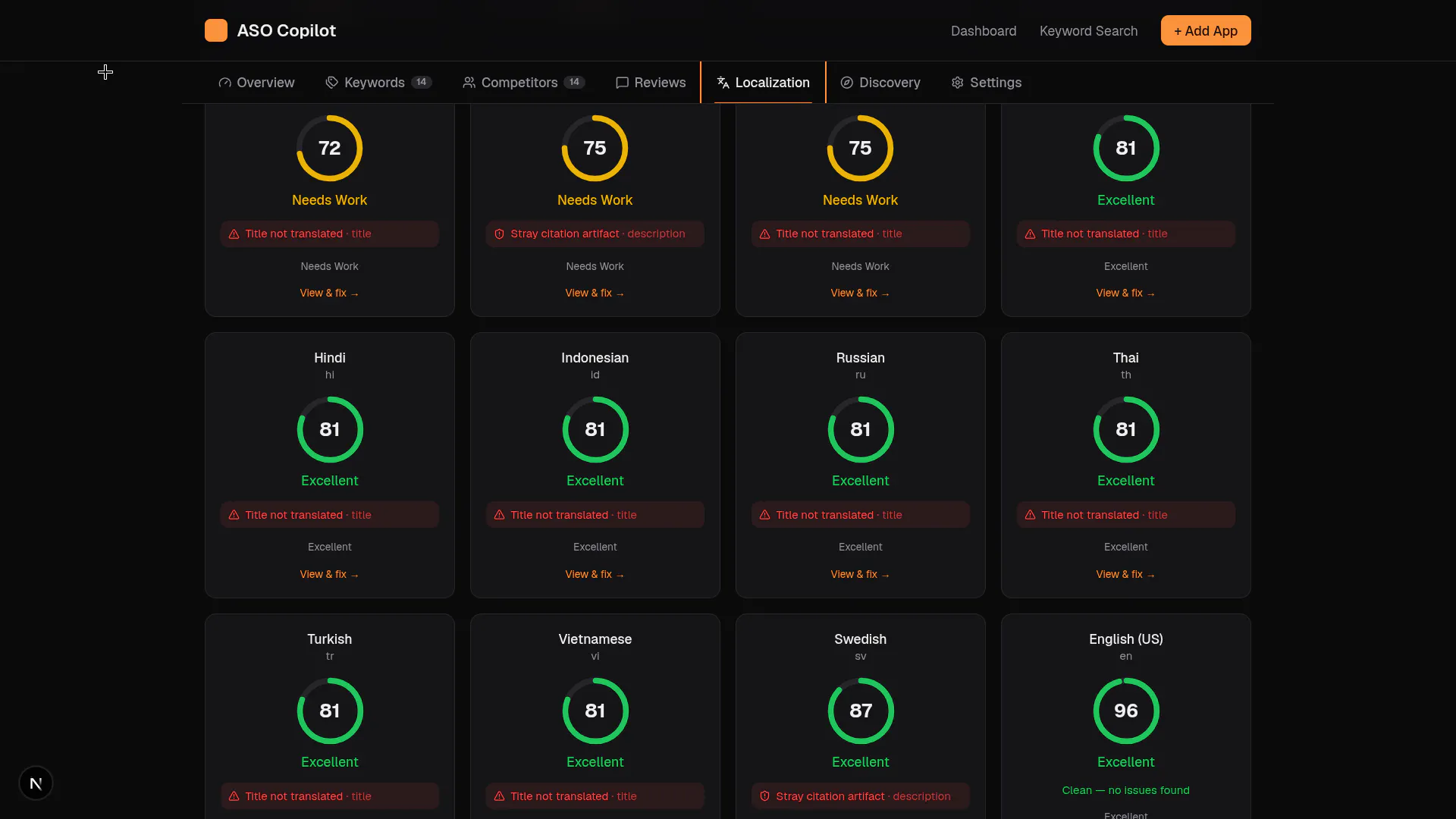Open the Settings tab
Viewport: 1456px width, 819px height.
987,83
